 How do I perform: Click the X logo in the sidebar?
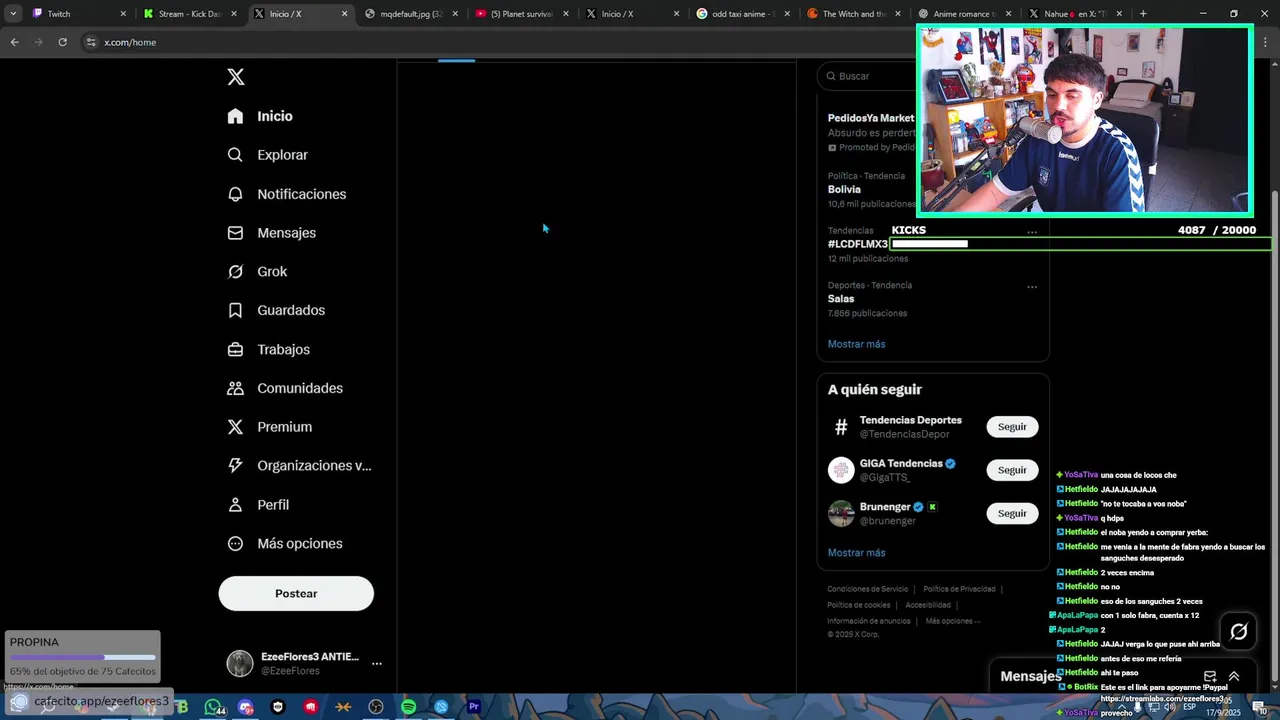(236, 77)
